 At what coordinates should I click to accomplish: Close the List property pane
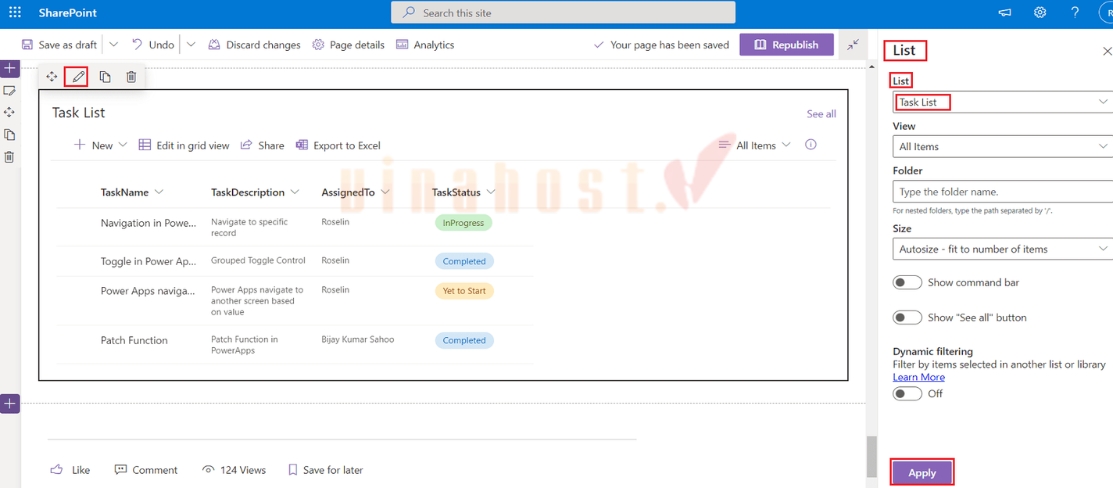pyautogui.click(x=1107, y=51)
